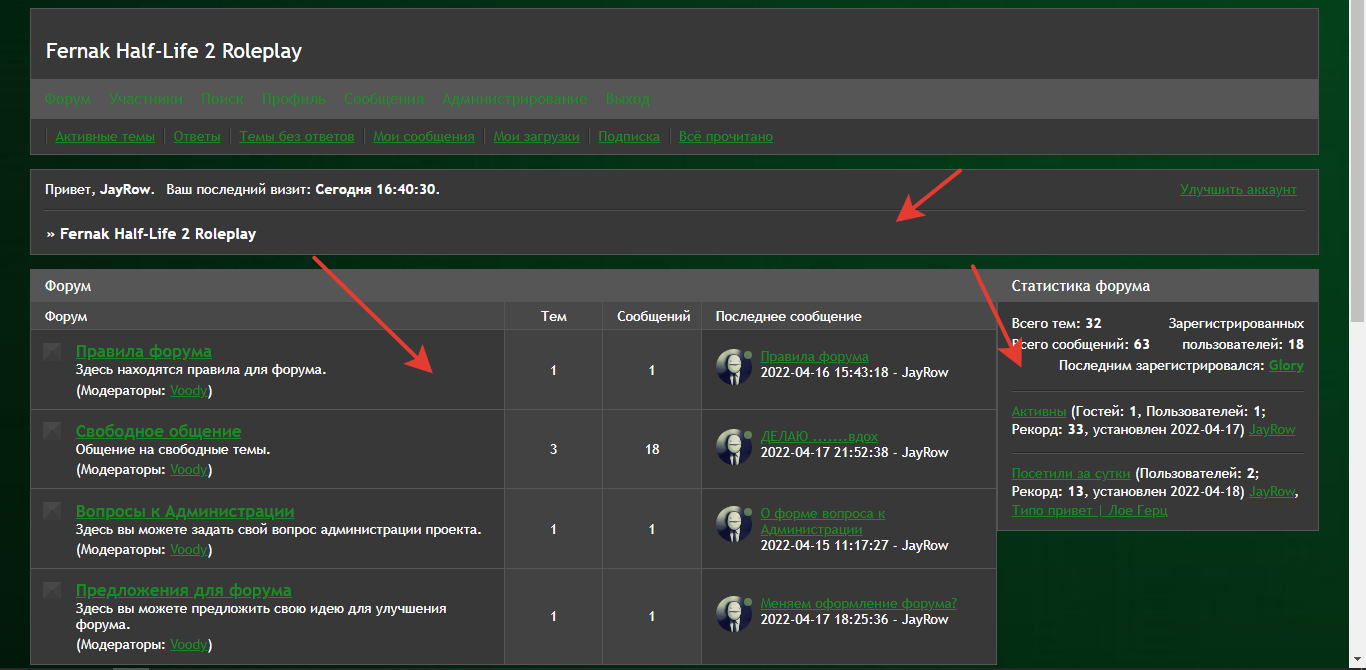Click the avatar next to ДЕЛАЮ .......вдох
The width and height of the screenshot is (1366, 670).
point(735,447)
